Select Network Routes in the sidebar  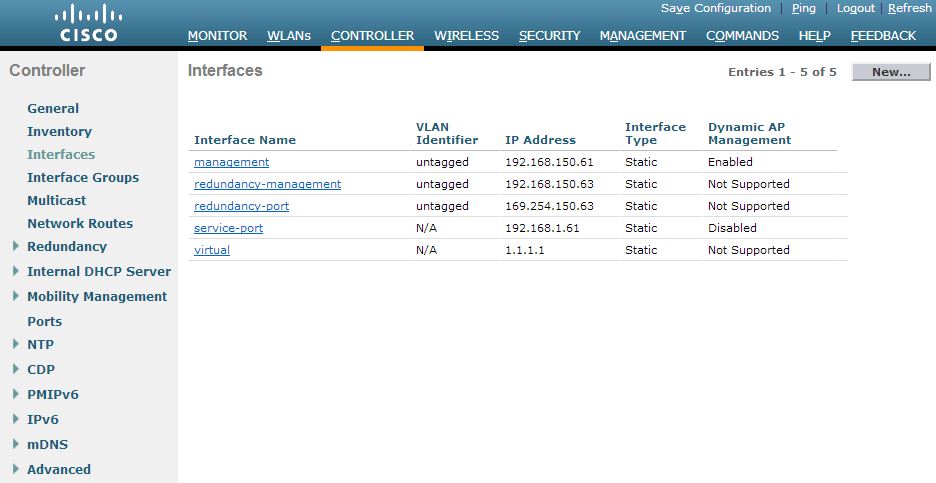tap(80, 223)
